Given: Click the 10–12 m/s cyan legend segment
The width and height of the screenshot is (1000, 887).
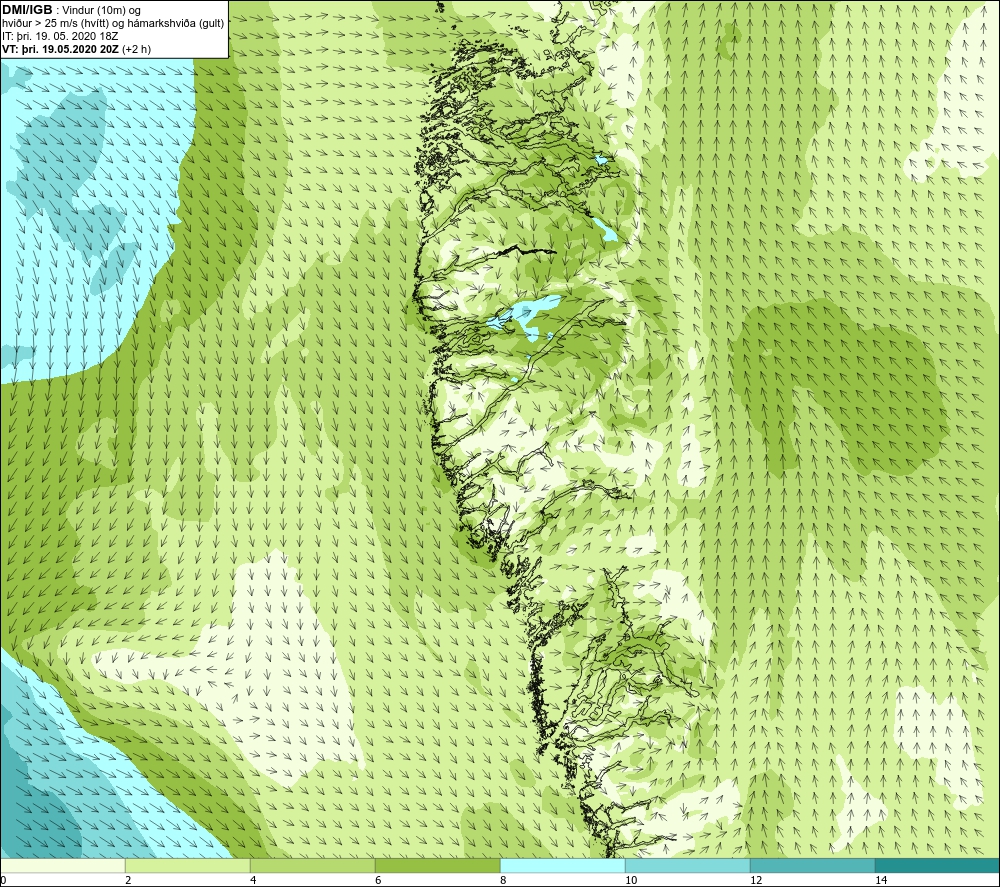Looking at the screenshot, I should coord(688,866).
